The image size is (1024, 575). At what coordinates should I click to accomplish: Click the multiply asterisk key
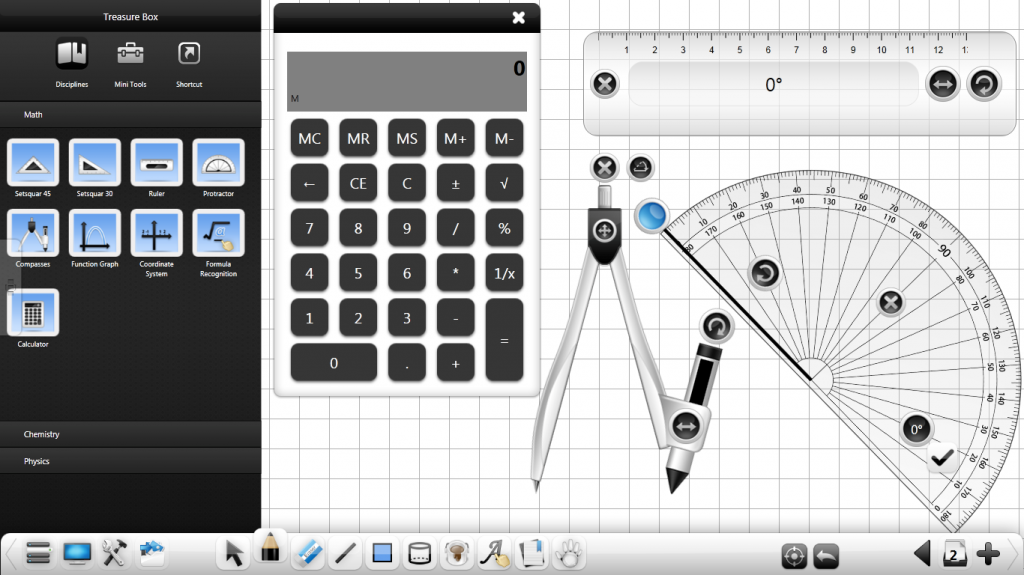click(x=455, y=273)
